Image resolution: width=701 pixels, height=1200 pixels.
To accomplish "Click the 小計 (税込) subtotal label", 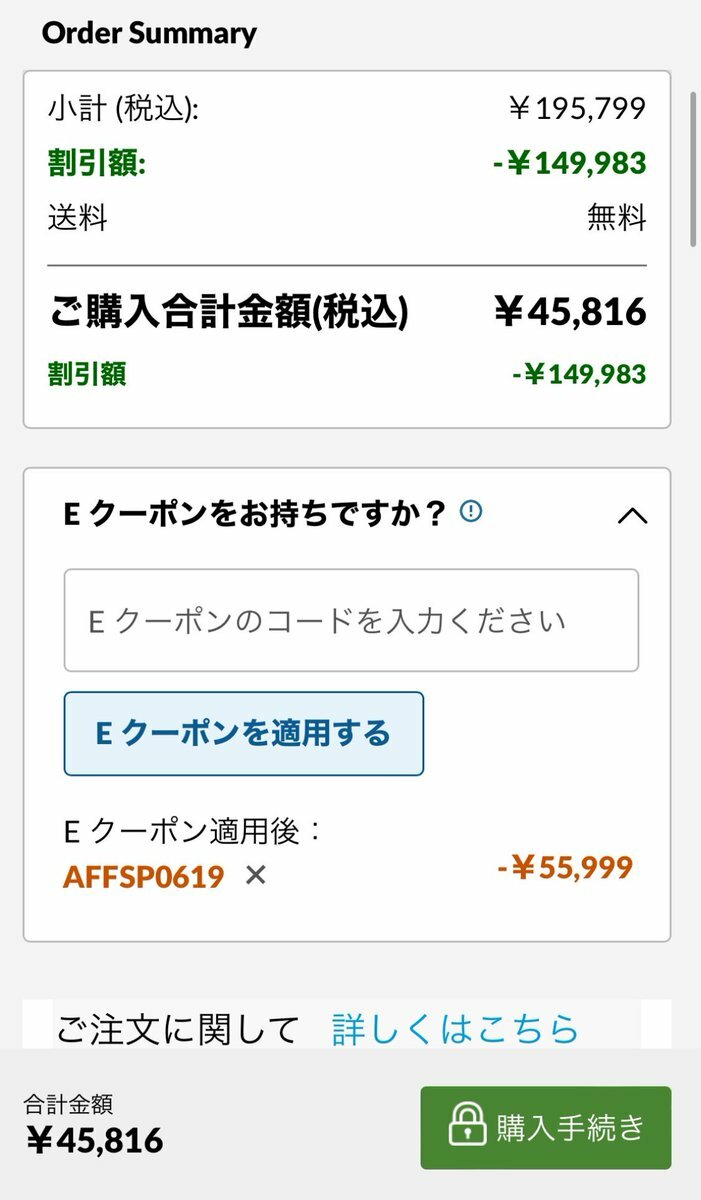I will 123,108.
